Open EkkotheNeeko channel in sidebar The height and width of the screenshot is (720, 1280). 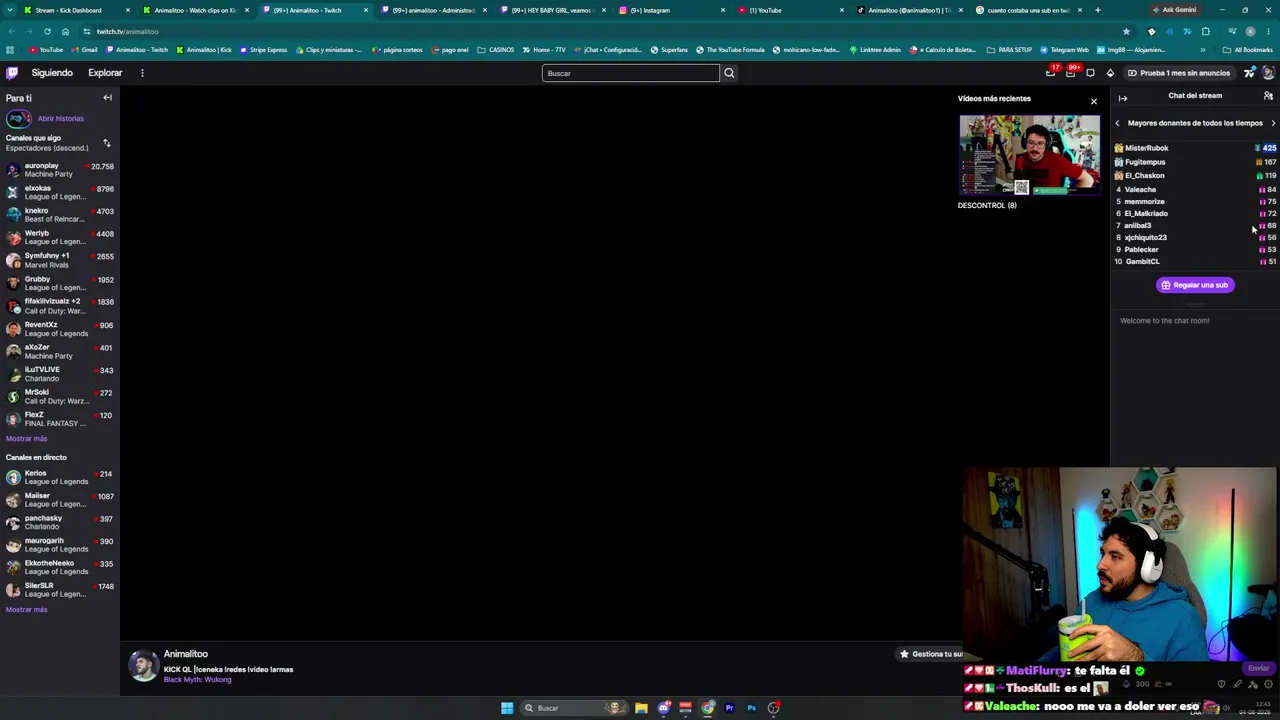tap(60, 567)
